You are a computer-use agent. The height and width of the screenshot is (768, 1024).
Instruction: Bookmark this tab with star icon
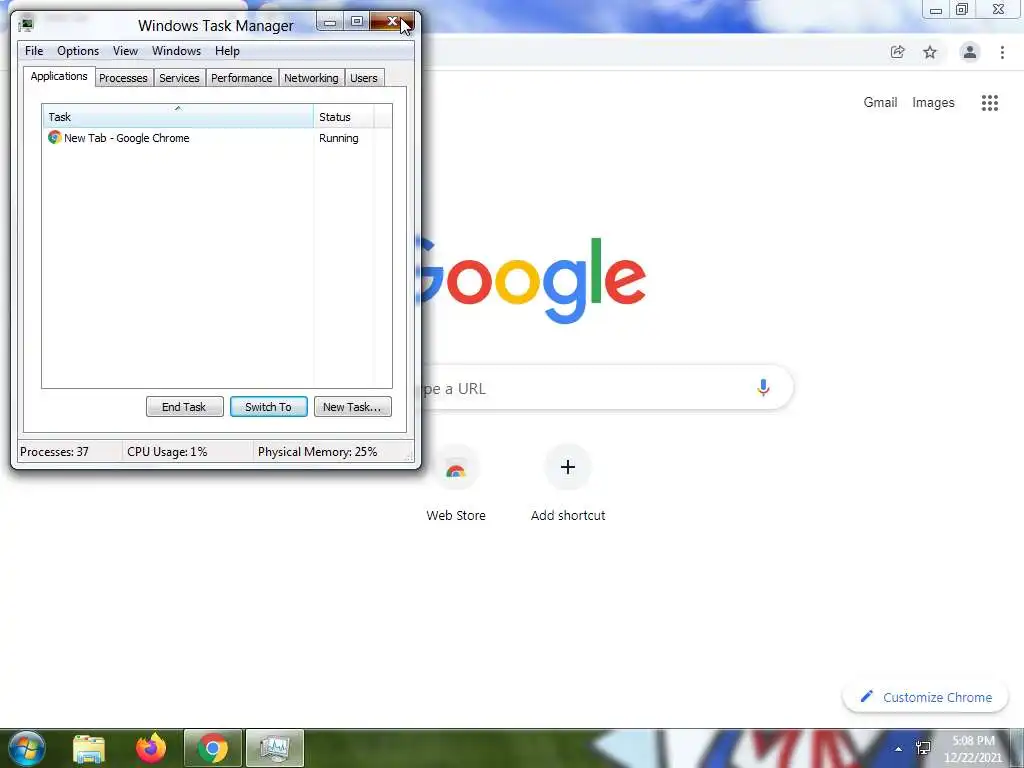(930, 52)
